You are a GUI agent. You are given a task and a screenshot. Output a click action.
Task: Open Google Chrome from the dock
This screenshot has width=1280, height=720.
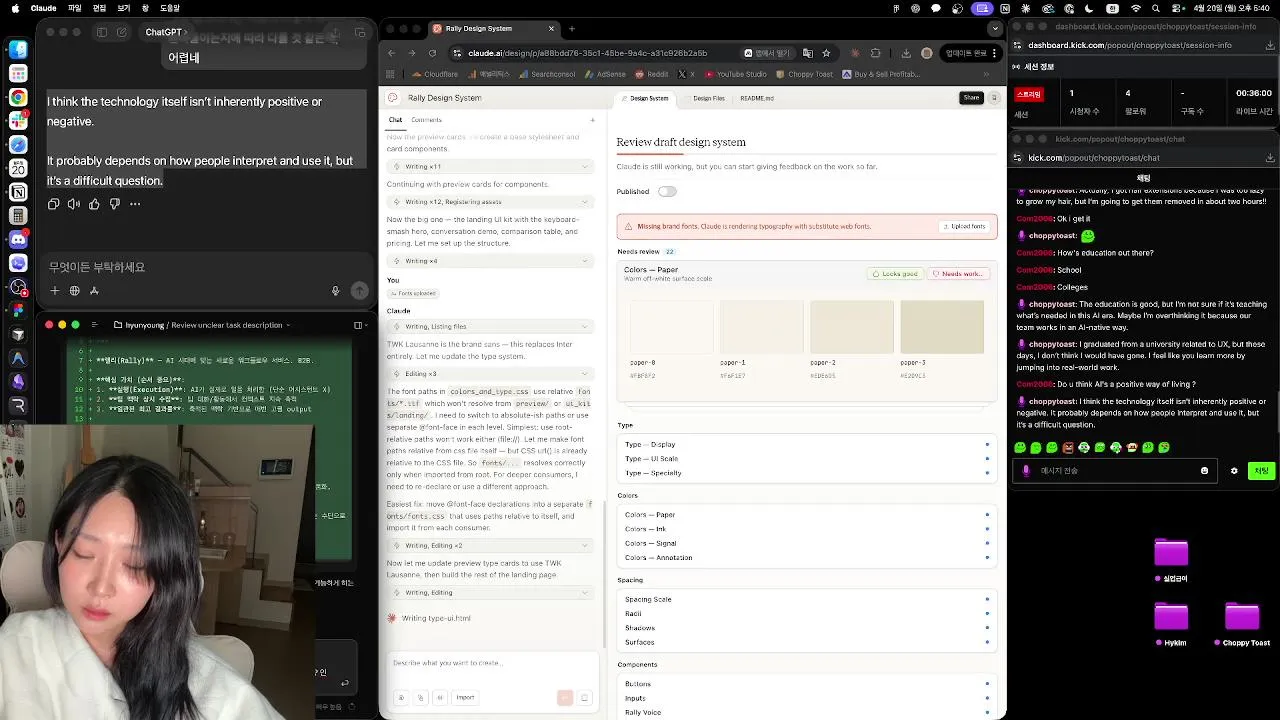[18, 97]
